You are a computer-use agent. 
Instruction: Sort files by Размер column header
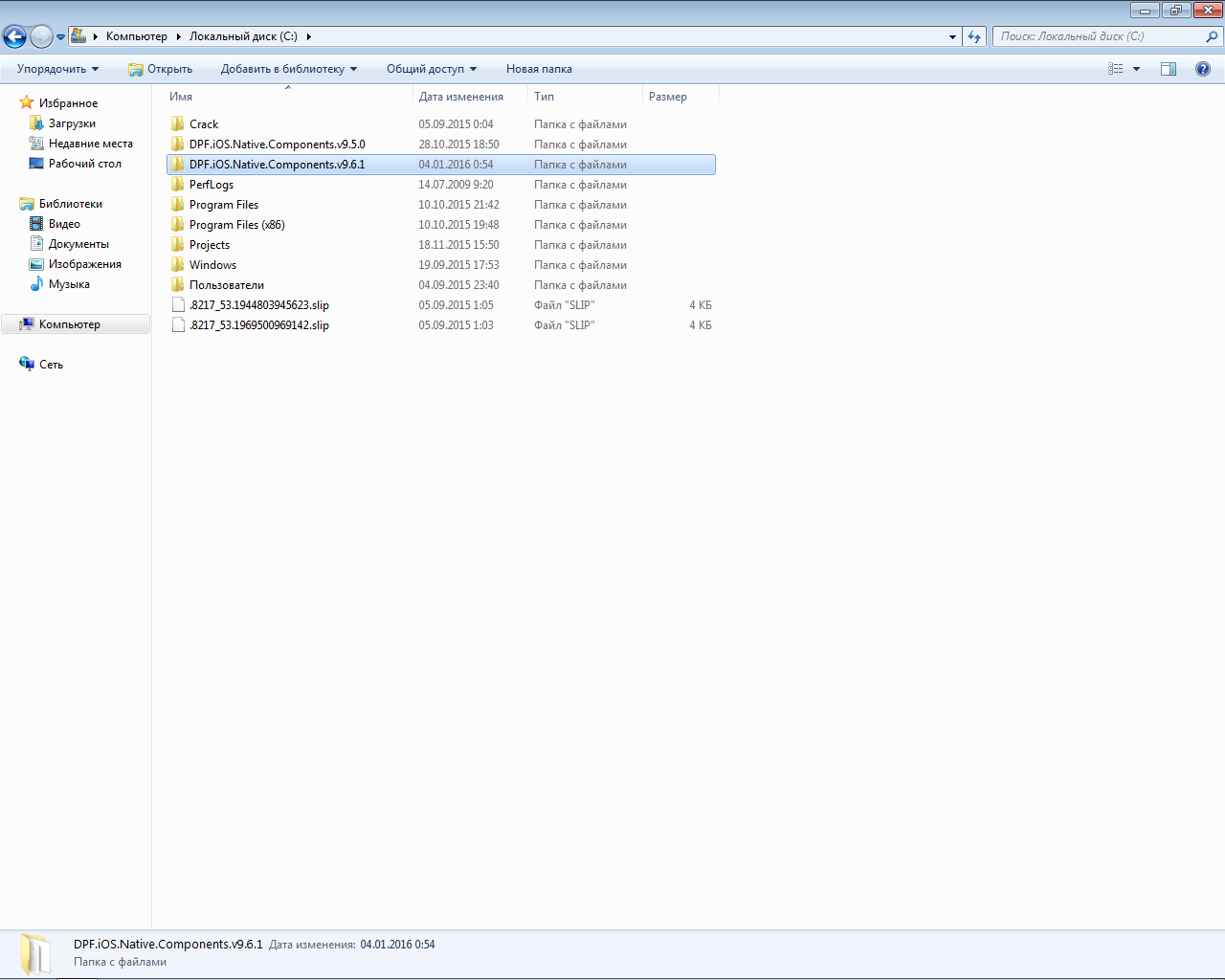pos(667,97)
